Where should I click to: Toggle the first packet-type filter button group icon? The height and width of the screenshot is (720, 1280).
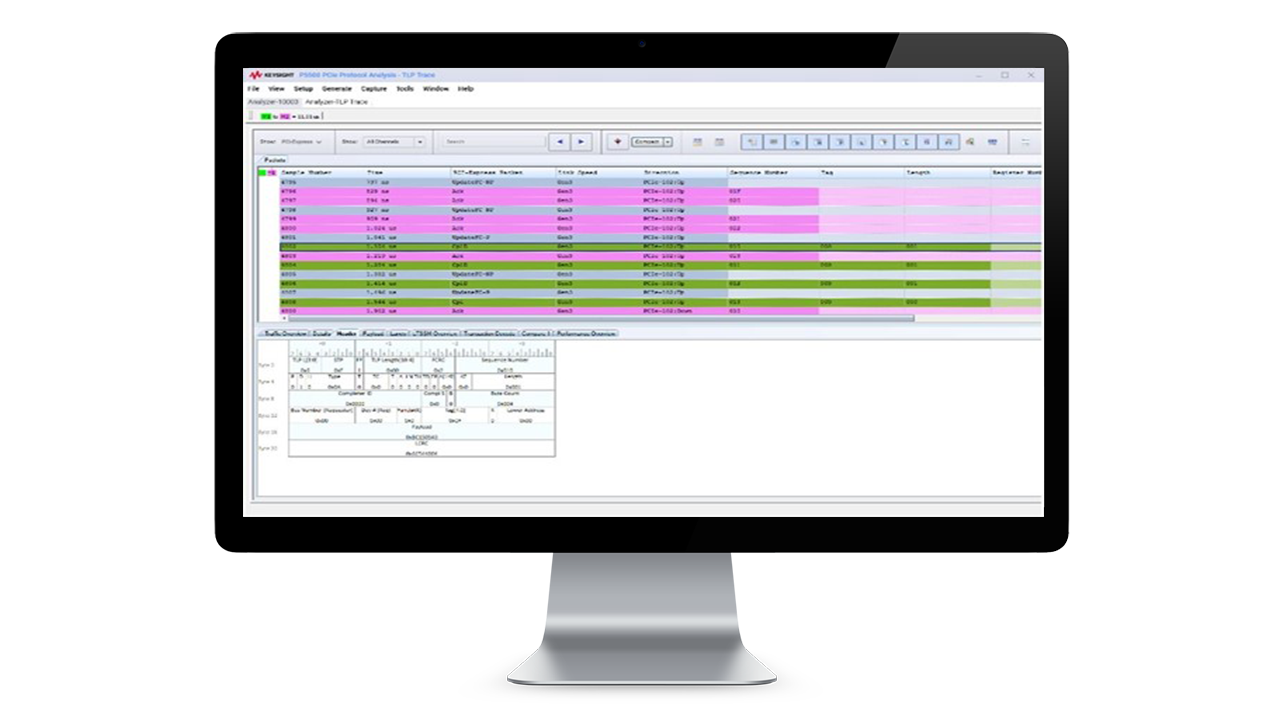[x=753, y=141]
